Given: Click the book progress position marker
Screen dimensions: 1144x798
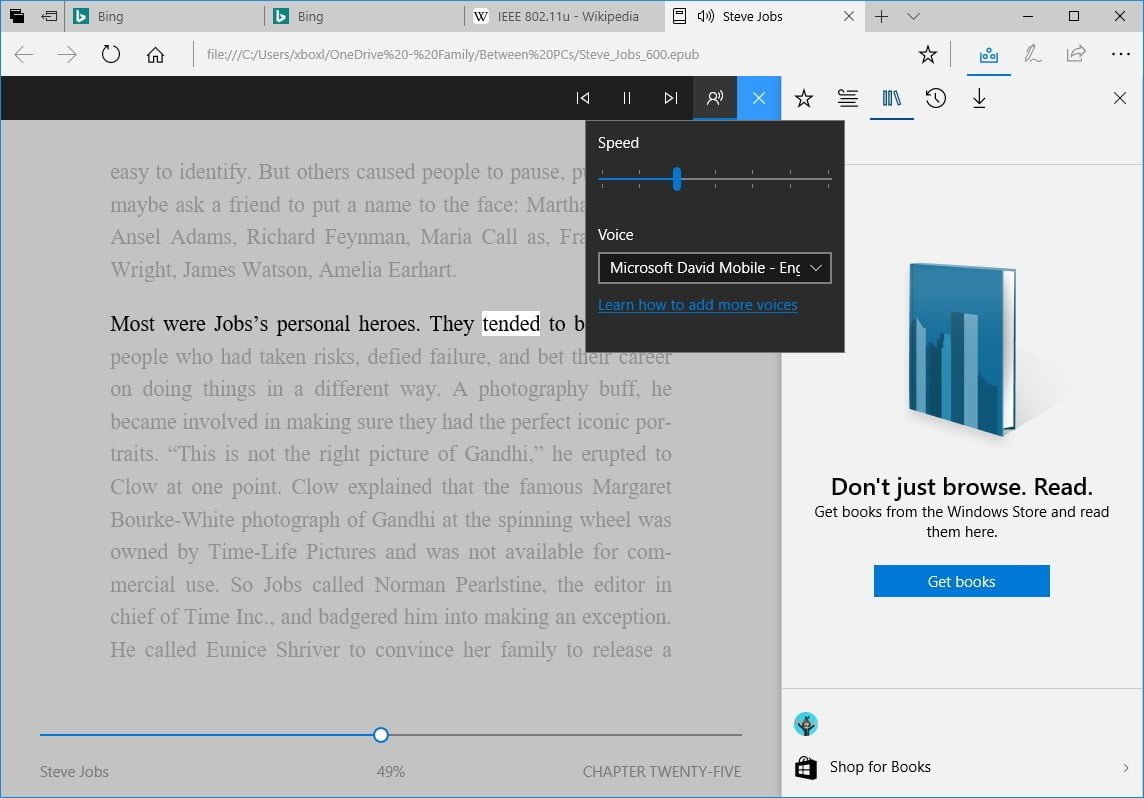Looking at the screenshot, I should pyautogui.click(x=381, y=735).
